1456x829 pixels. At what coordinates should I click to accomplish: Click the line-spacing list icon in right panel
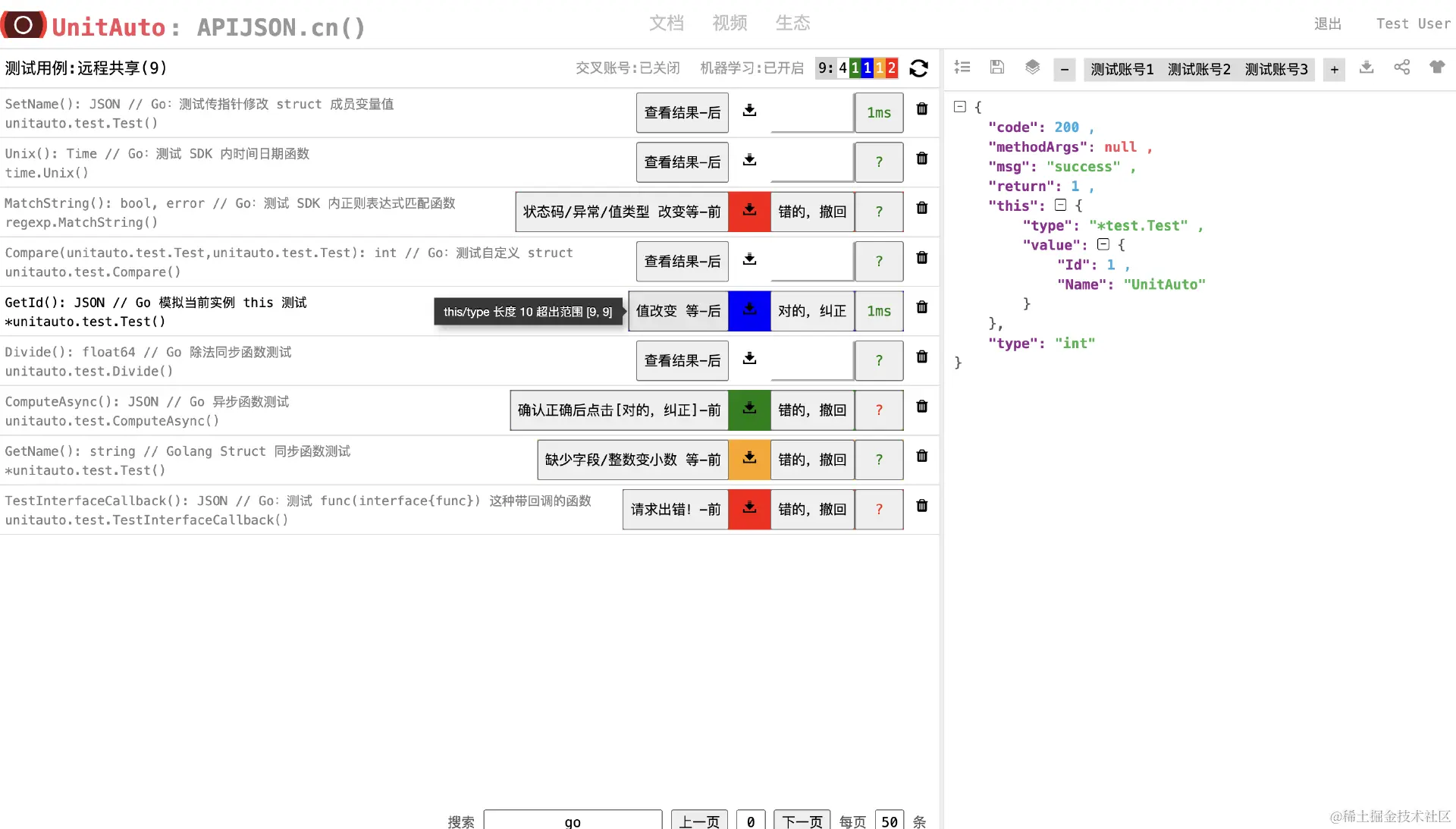(x=962, y=68)
